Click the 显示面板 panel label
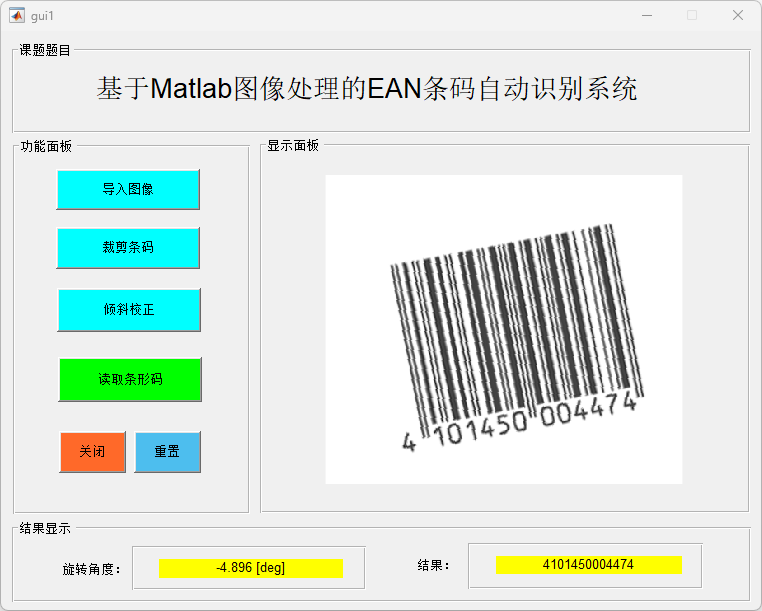This screenshot has width=762, height=611. 293,146
